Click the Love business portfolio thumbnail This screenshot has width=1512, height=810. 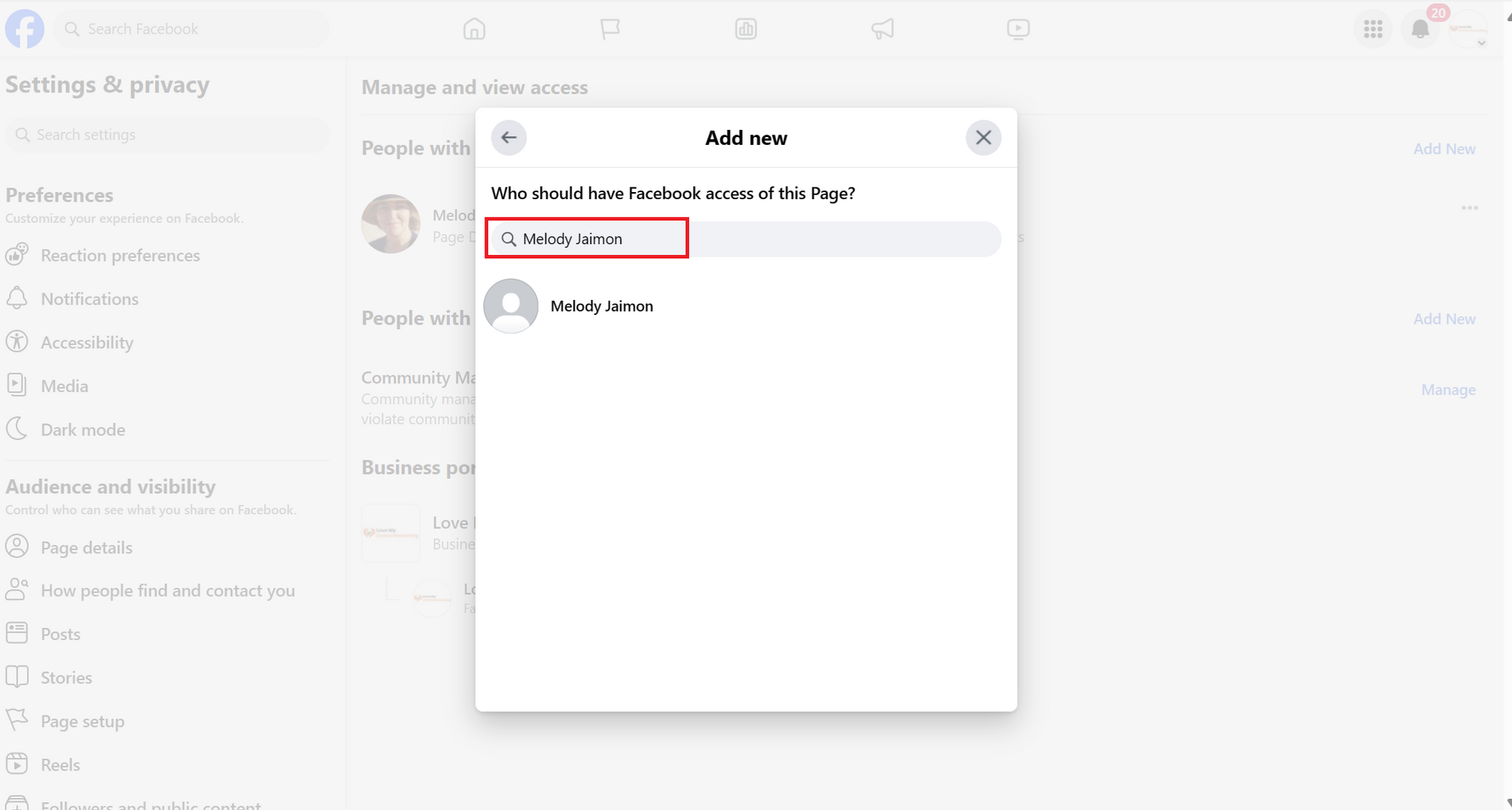pos(391,533)
